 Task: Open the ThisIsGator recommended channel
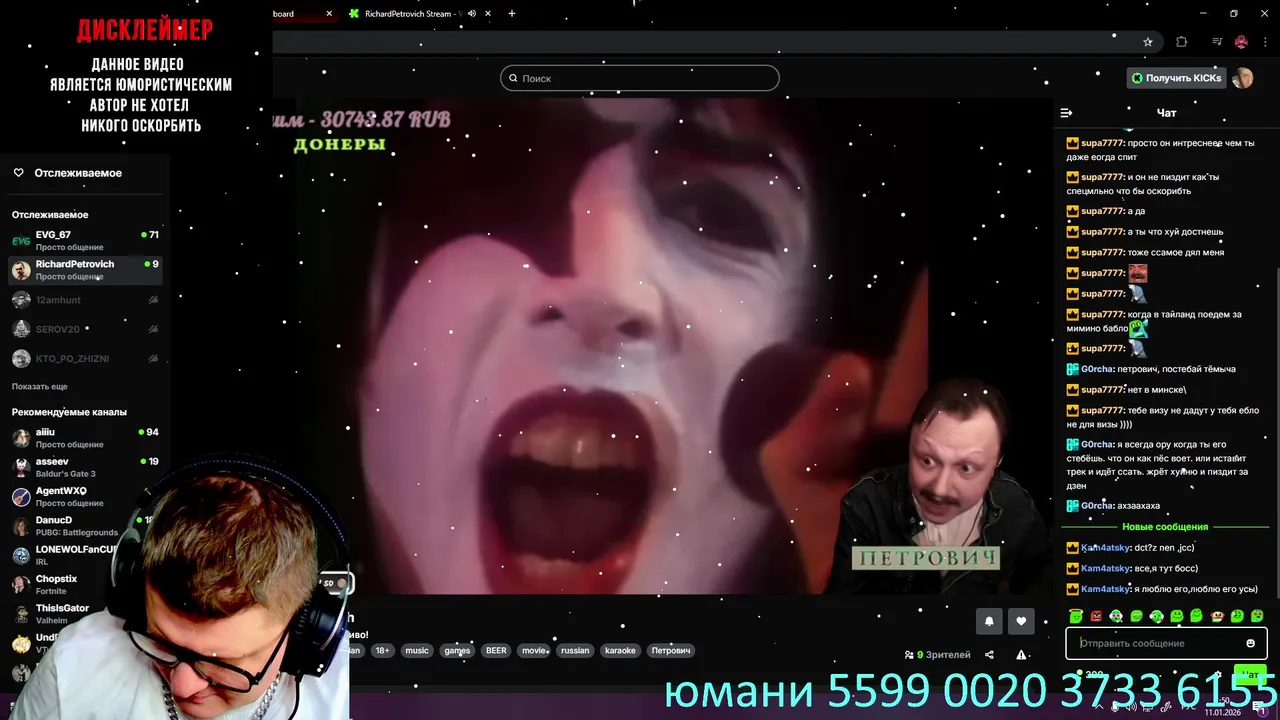65,614
